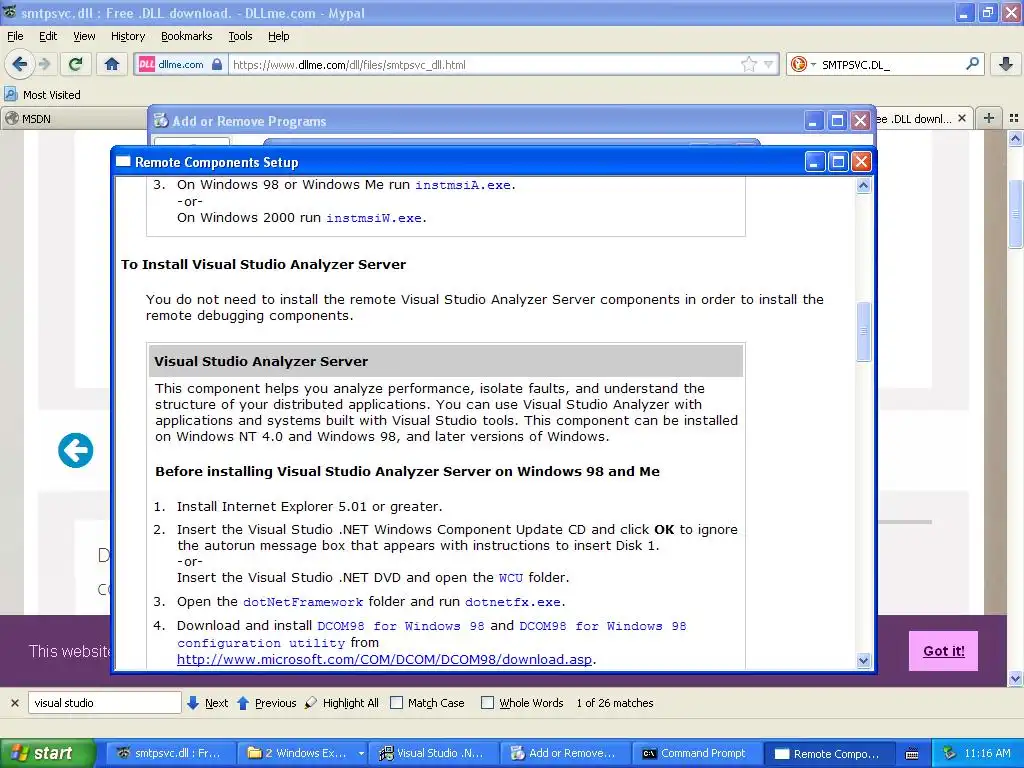Enable the Match Case checkbox
1024x768 pixels.
coord(396,703)
